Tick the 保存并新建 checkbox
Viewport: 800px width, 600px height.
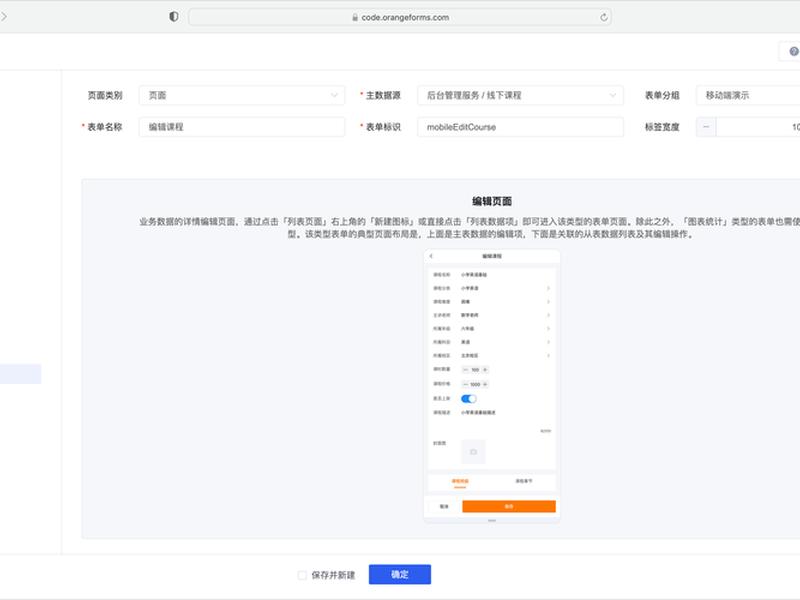coord(302,575)
